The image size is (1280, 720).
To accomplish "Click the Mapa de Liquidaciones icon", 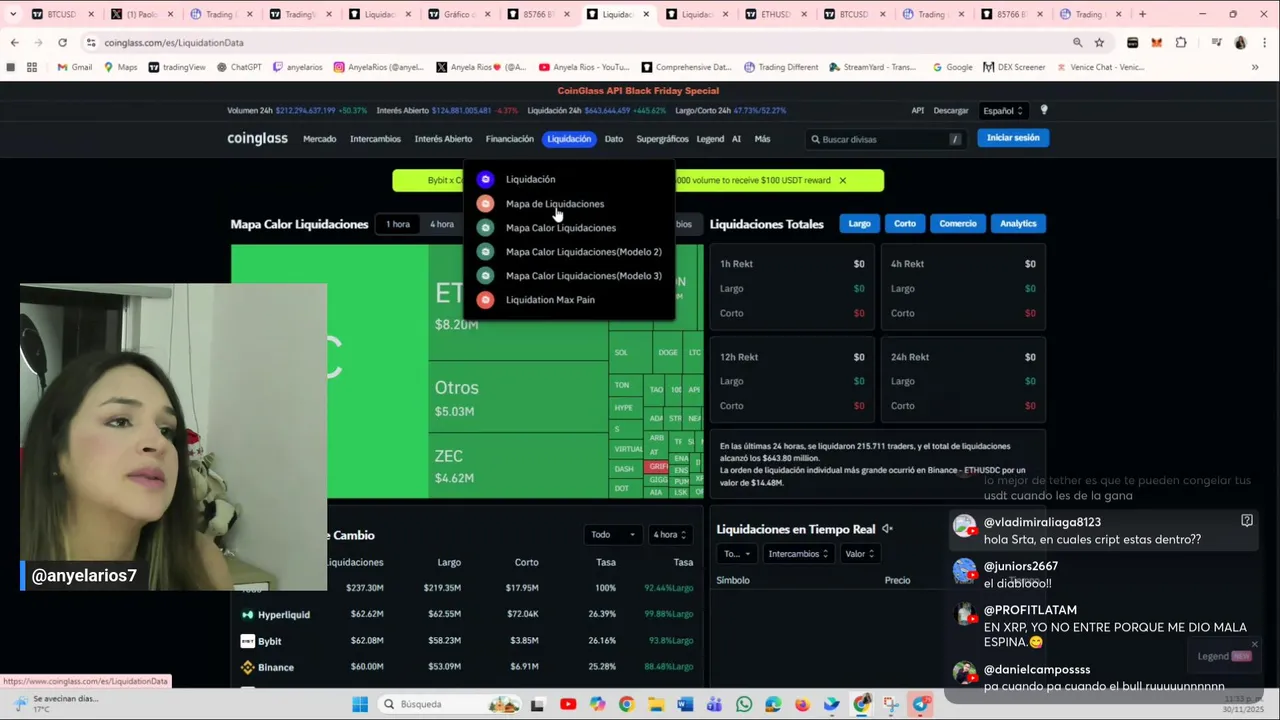I will pos(485,203).
